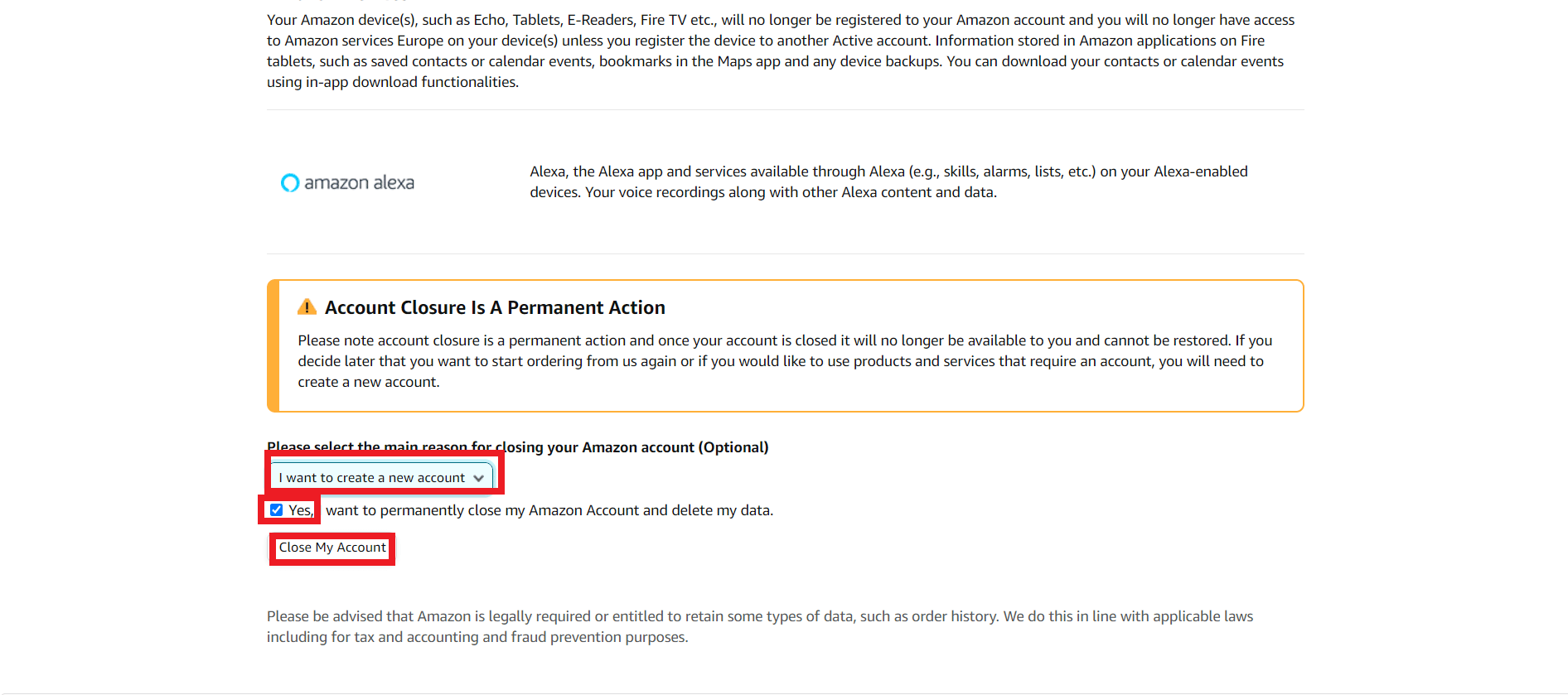Click the amazon alexa wordmark

pyautogui.click(x=359, y=182)
